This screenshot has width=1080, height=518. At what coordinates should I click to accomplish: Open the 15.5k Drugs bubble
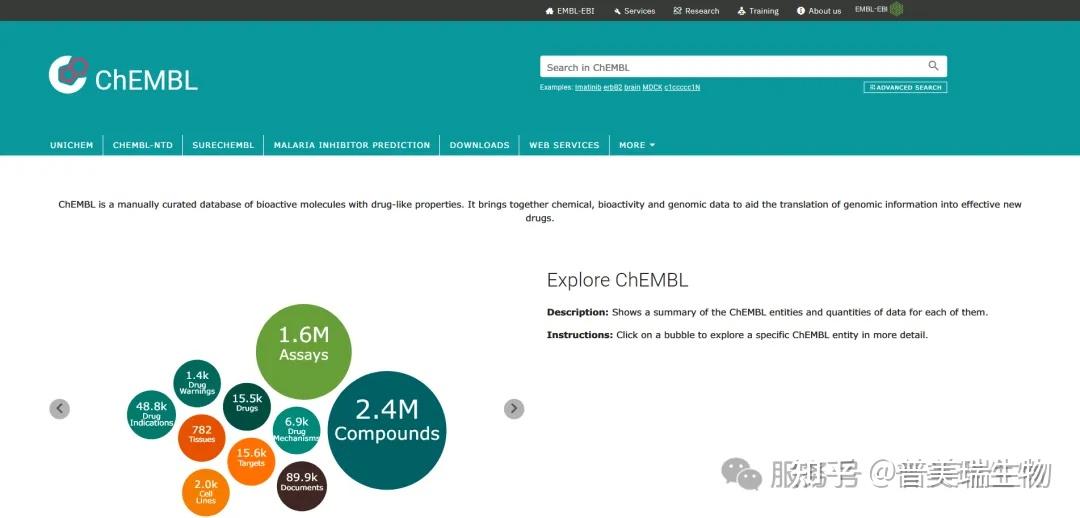coord(247,406)
